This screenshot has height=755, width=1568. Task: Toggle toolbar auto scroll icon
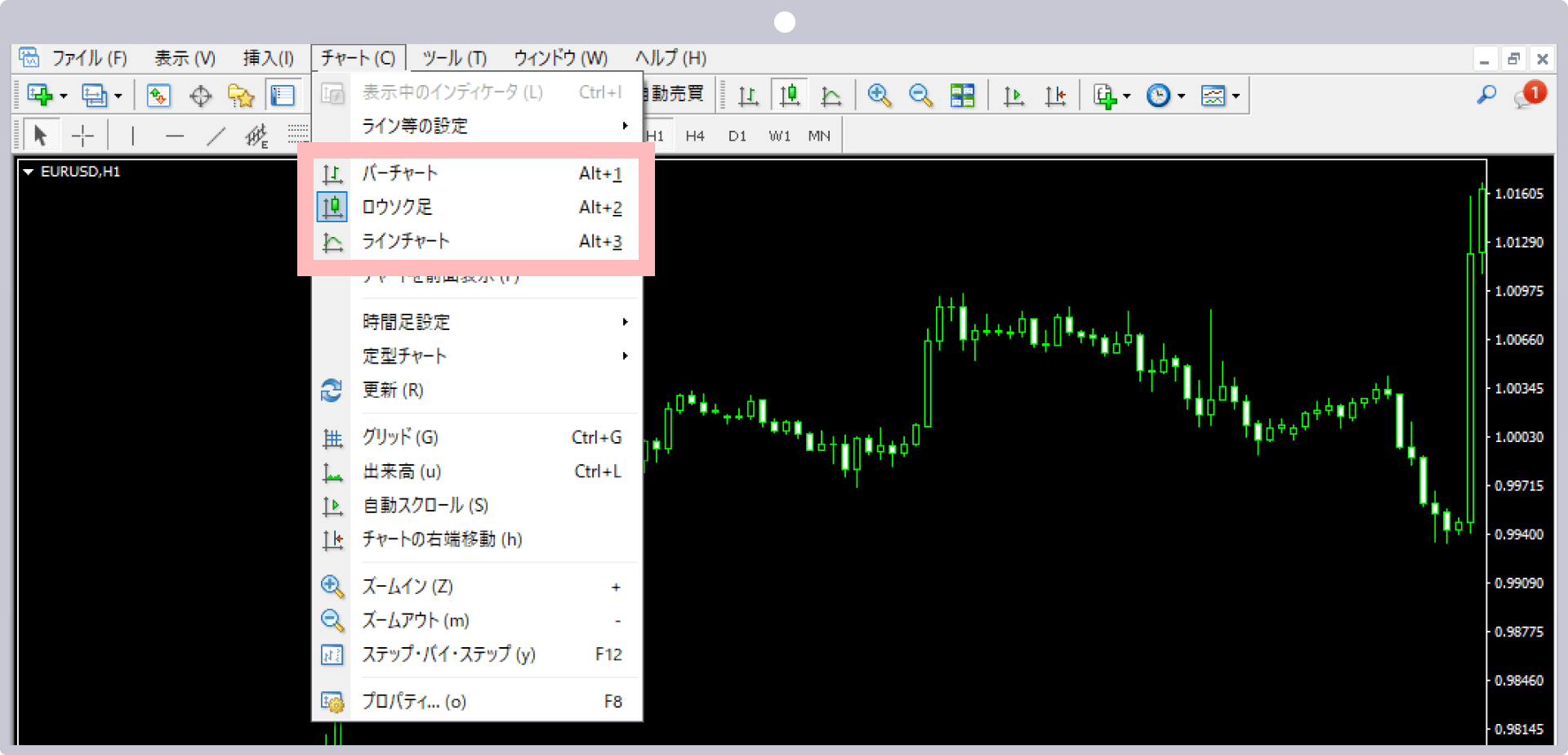point(1013,96)
